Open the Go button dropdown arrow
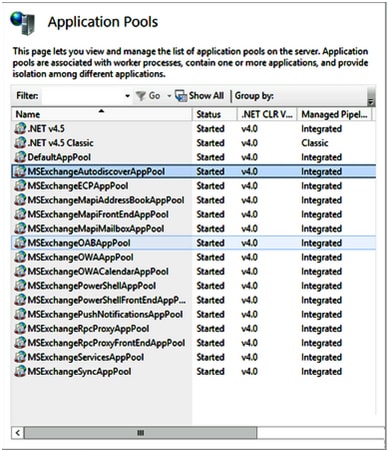Screen dimensions: 390x450 pos(169,96)
